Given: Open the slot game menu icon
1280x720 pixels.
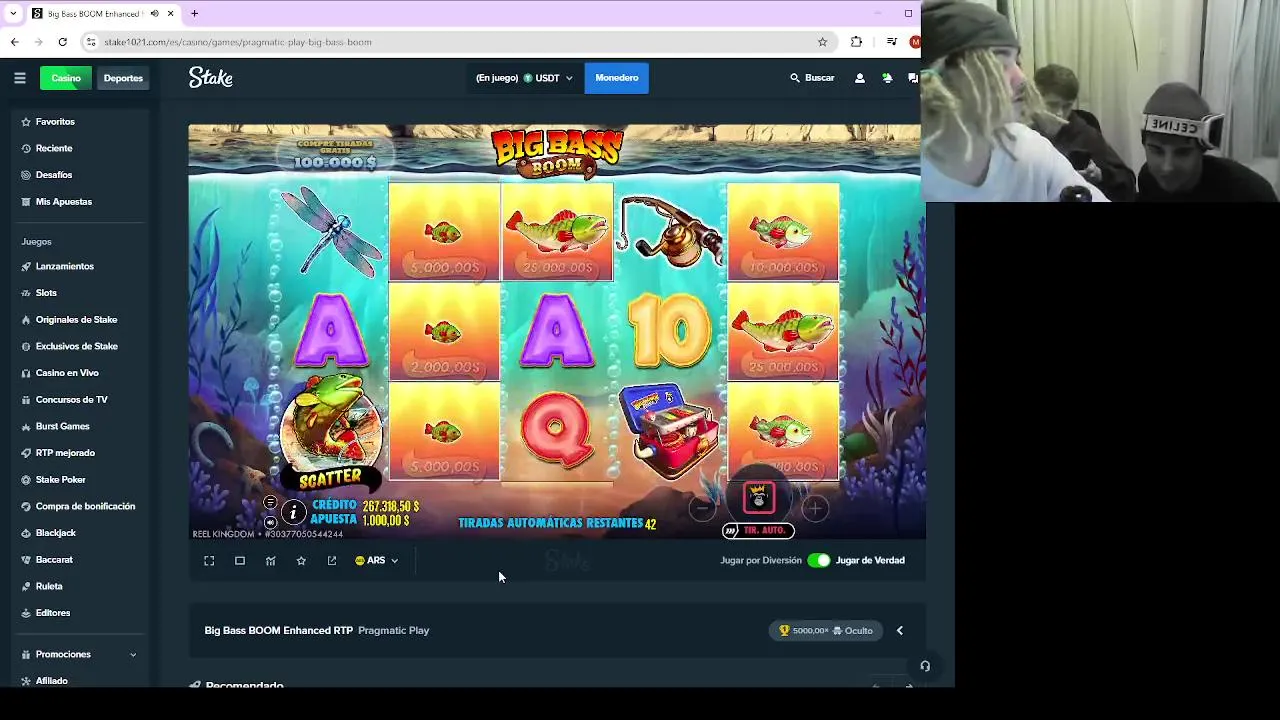Looking at the screenshot, I should point(270,503).
